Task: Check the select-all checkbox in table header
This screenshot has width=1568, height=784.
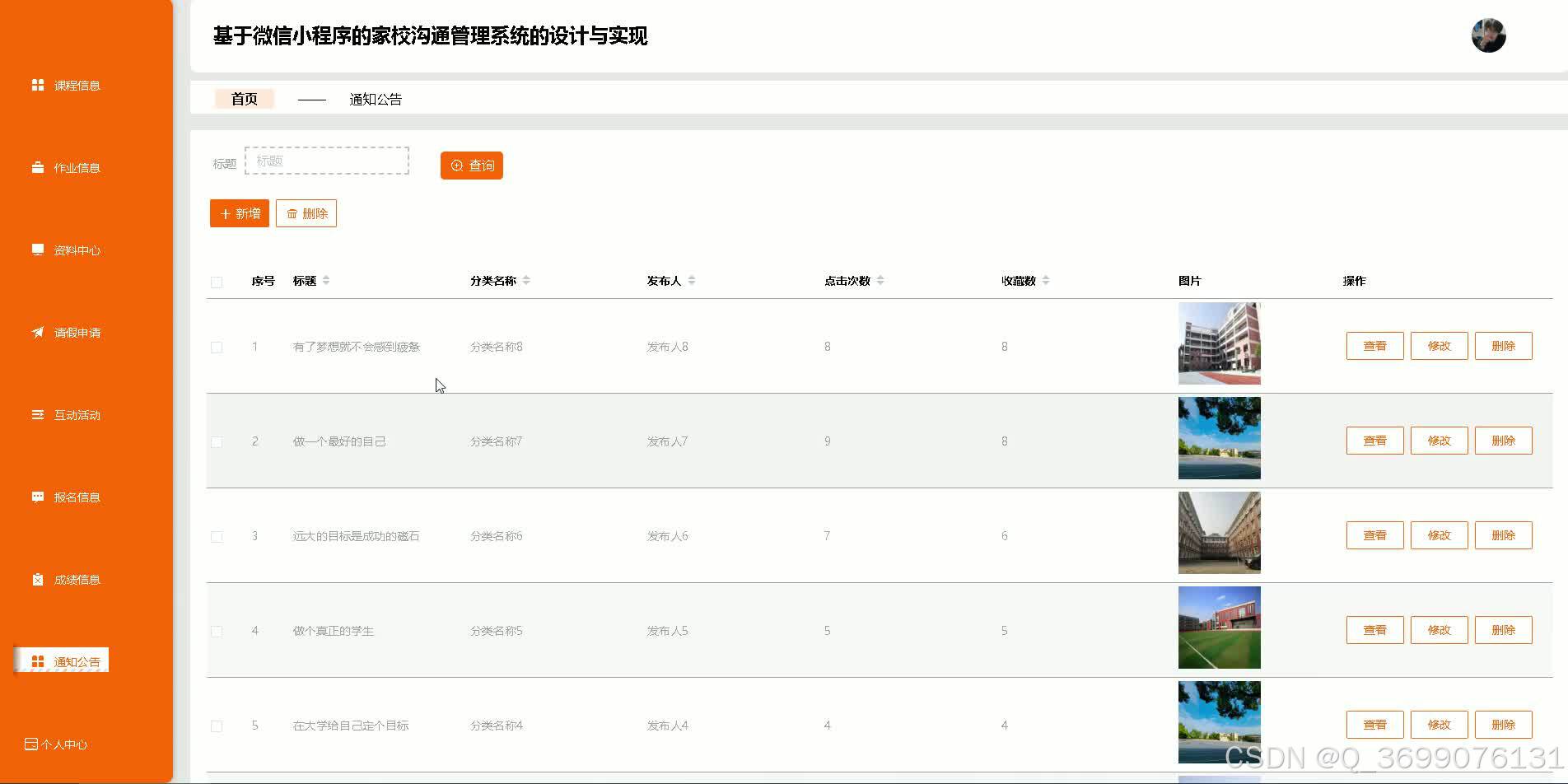Action: click(x=217, y=281)
